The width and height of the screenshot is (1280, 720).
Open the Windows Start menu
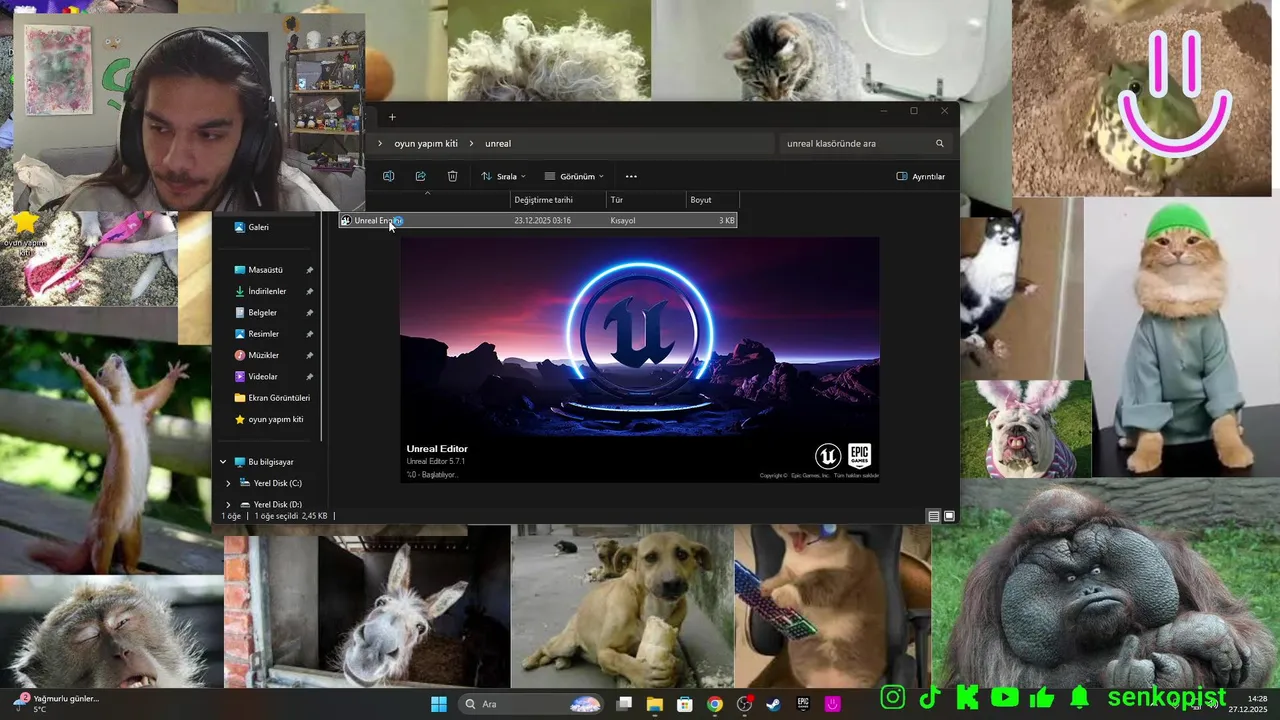(439, 704)
